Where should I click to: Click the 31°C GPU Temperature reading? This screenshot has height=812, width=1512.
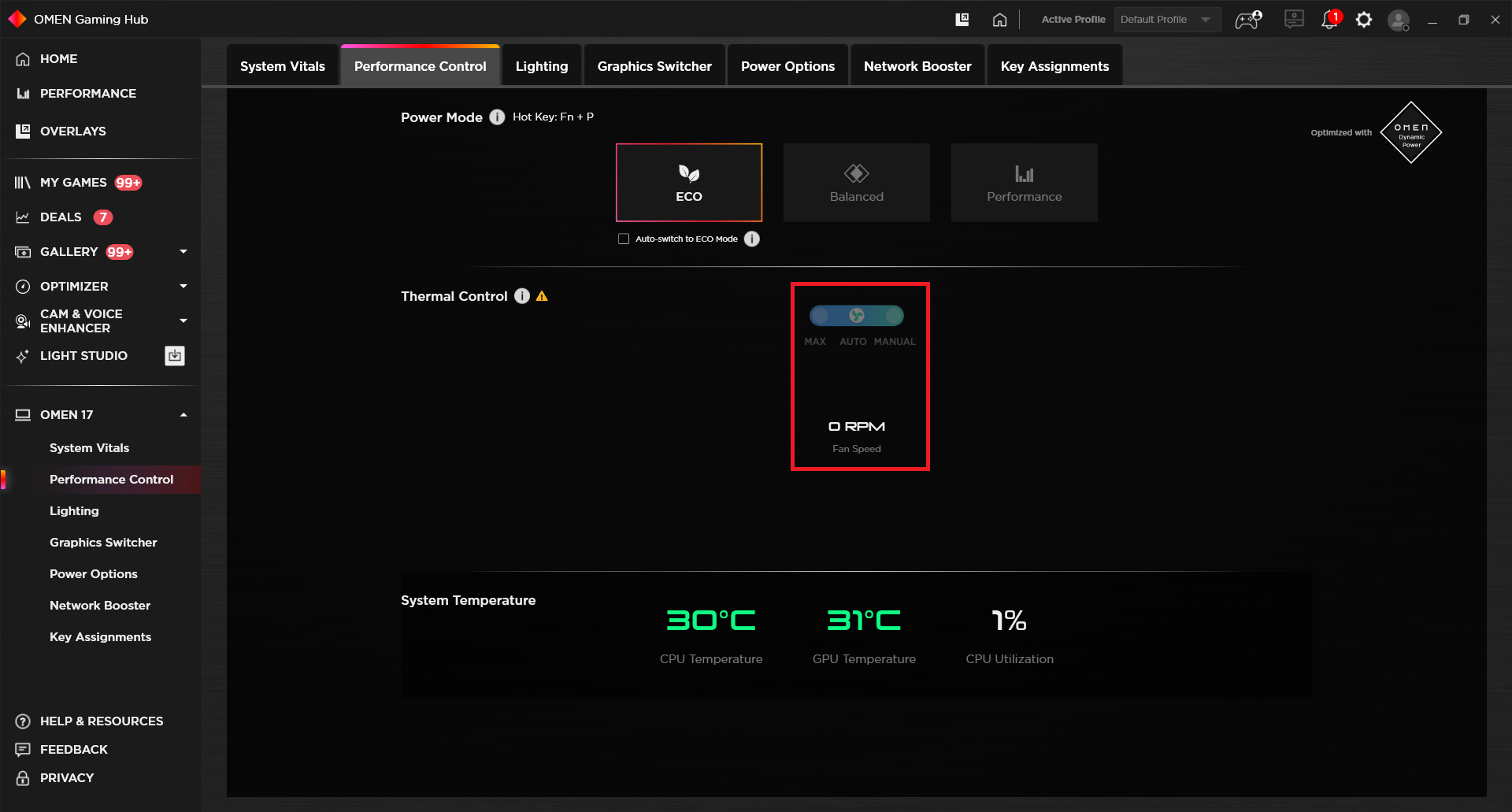864,621
